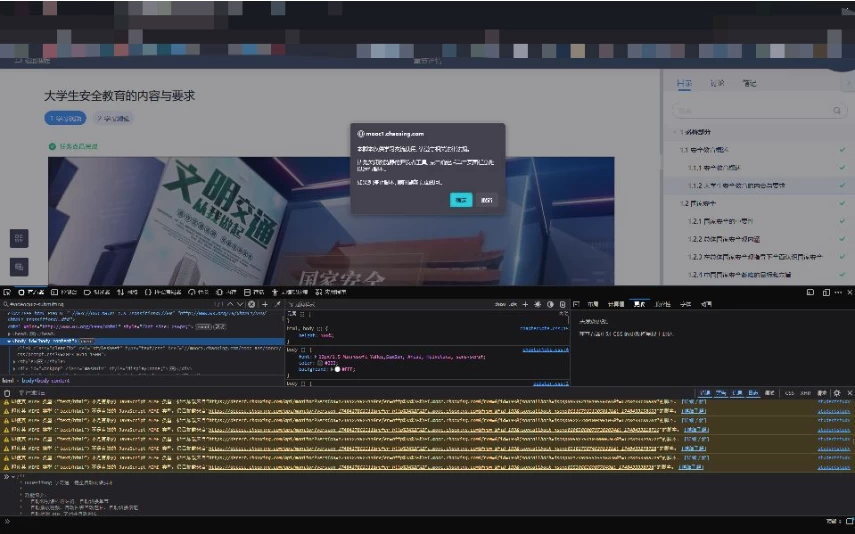Viewport: 855px width, 534px height.
Task: Open the Fonts sidebar tab
Action: [685, 304]
